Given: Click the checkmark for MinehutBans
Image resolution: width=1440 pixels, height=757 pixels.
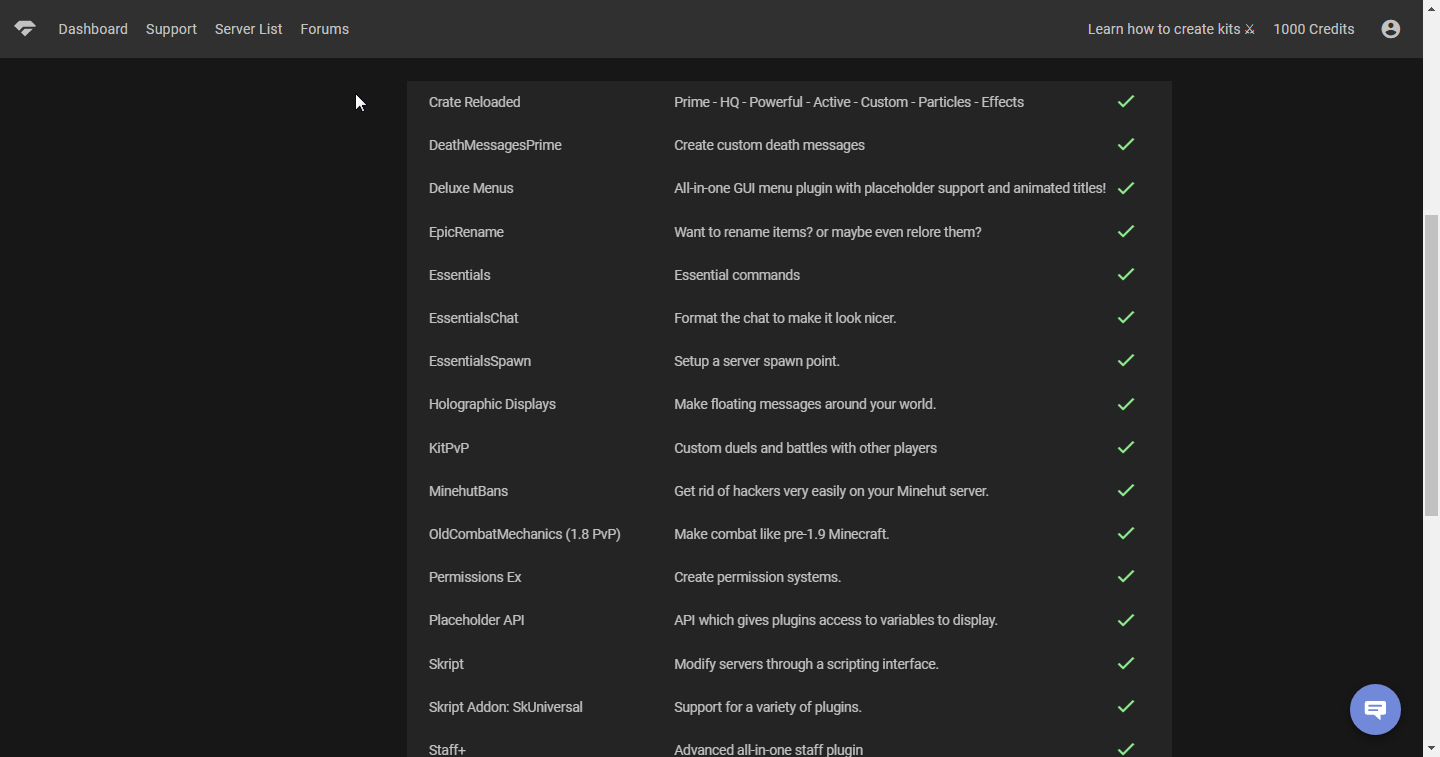Looking at the screenshot, I should tap(1126, 491).
